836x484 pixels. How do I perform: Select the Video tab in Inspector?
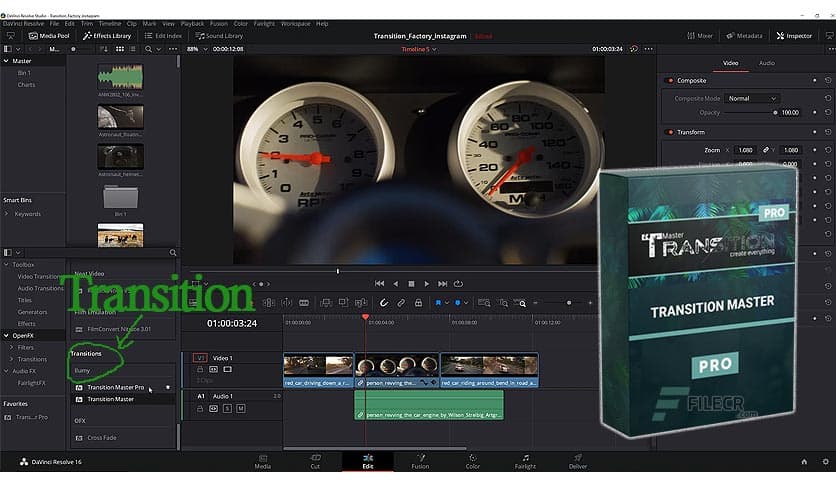[730, 63]
